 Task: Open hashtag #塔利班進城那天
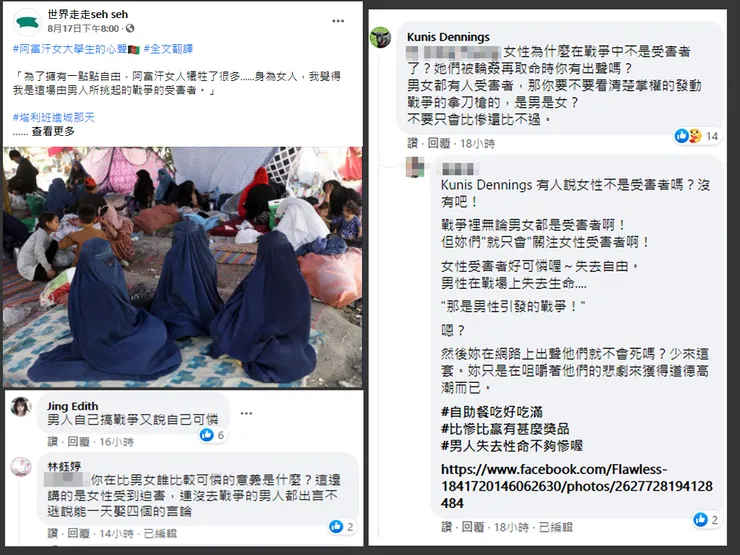pos(54,117)
